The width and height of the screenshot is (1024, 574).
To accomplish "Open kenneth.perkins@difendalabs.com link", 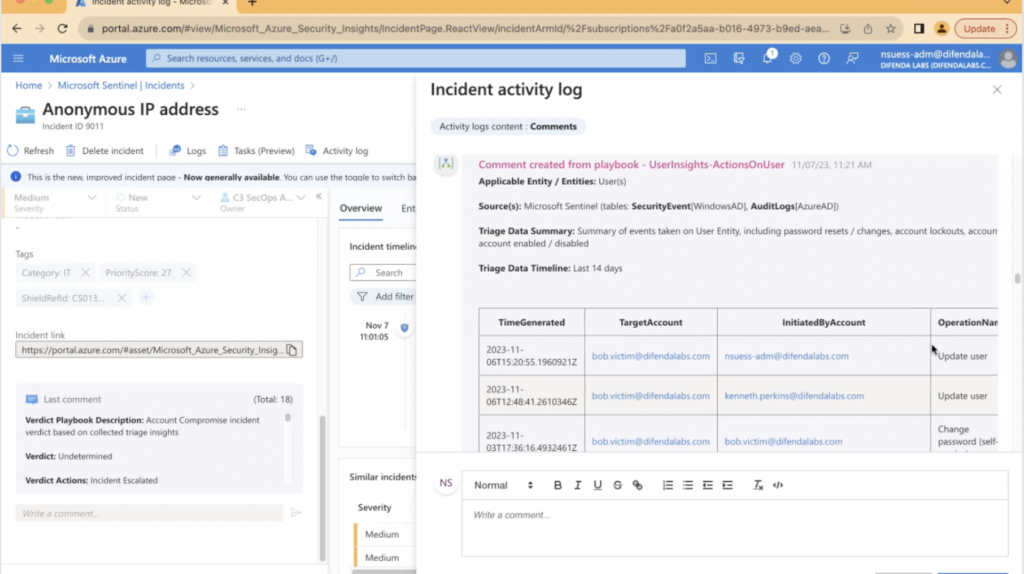I will pyautogui.click(x=794, y=396).
